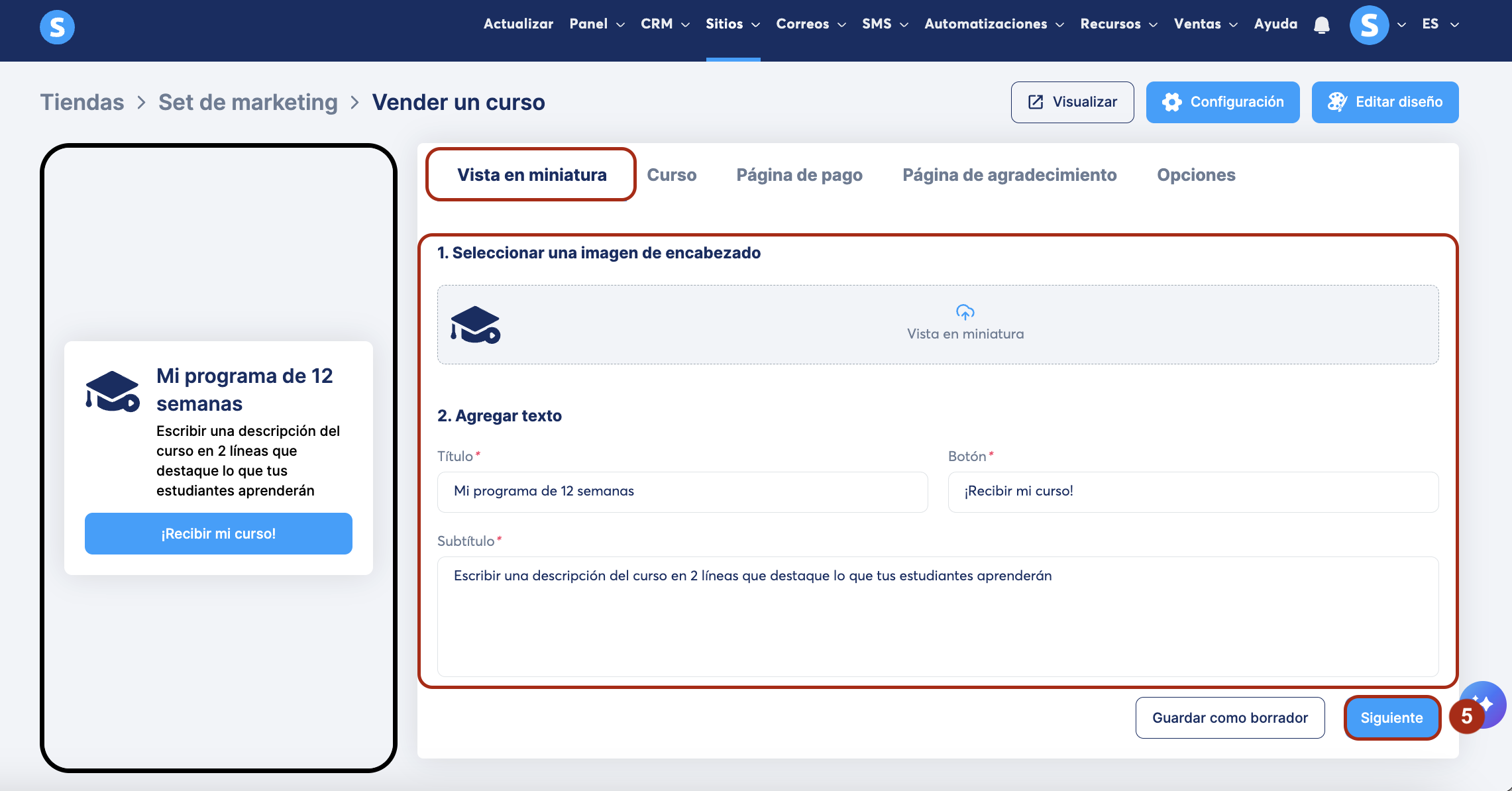Open Visualizar external preview

click(x=1072, y=102)
